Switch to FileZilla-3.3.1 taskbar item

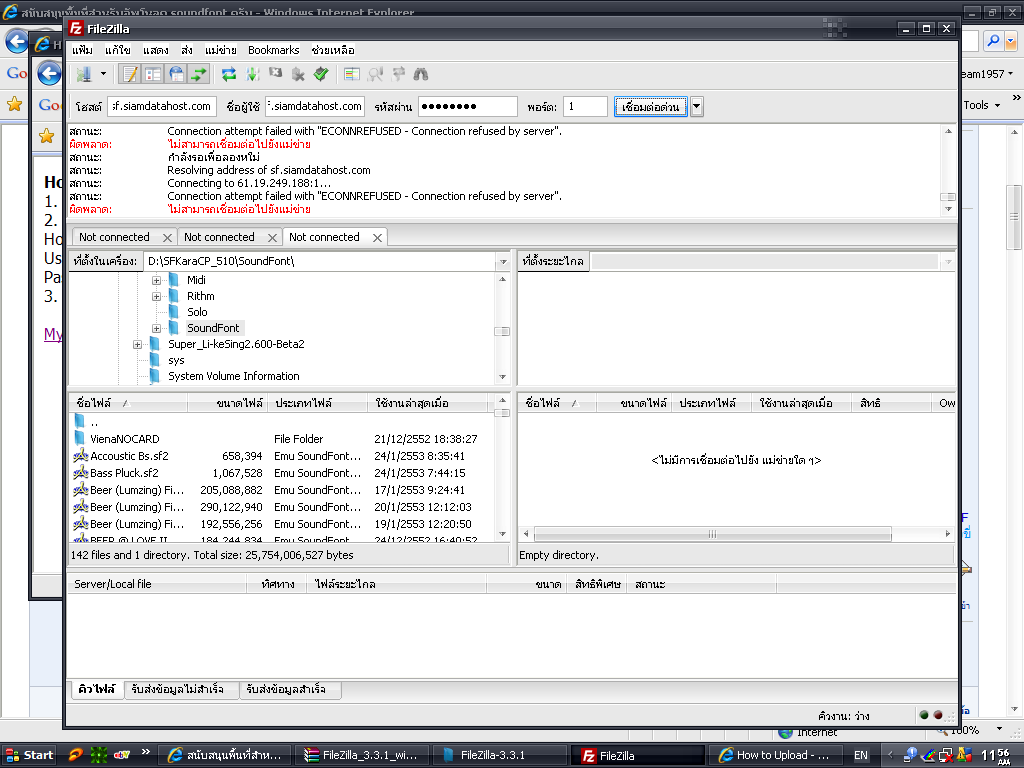point(498,755)
